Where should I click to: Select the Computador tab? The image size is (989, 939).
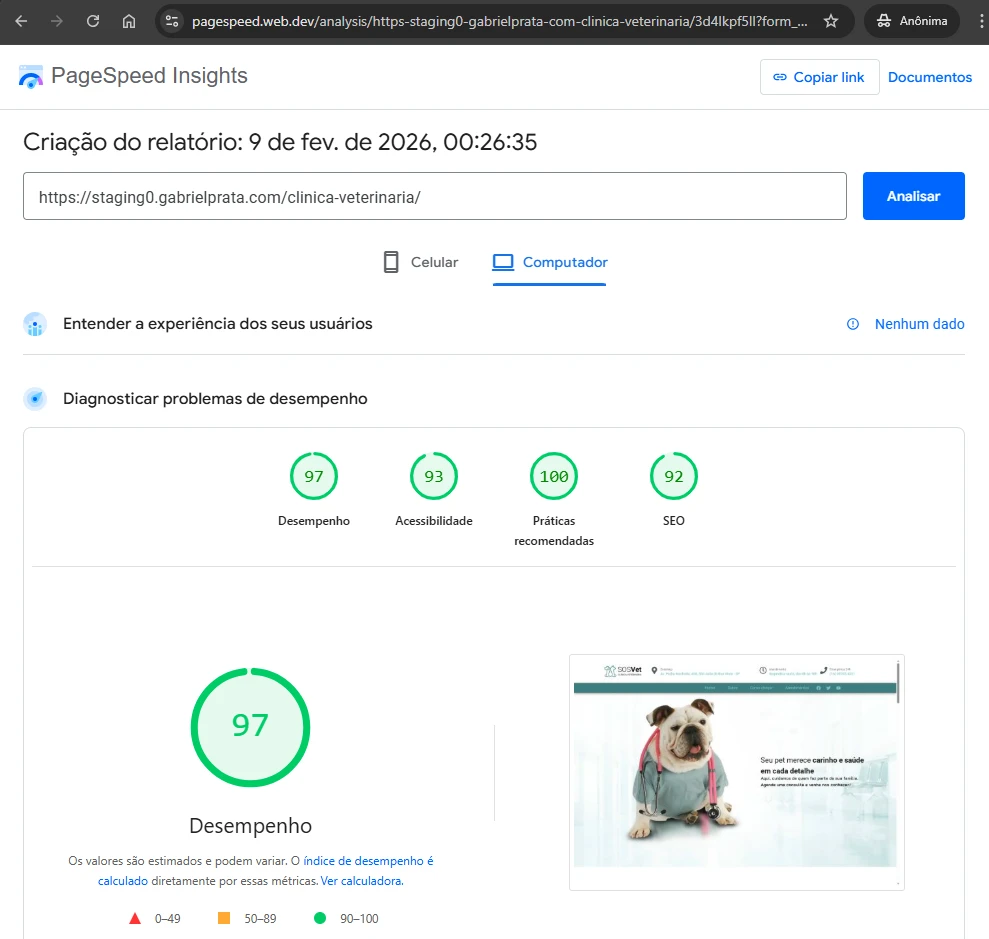click(x=550, y=262)
